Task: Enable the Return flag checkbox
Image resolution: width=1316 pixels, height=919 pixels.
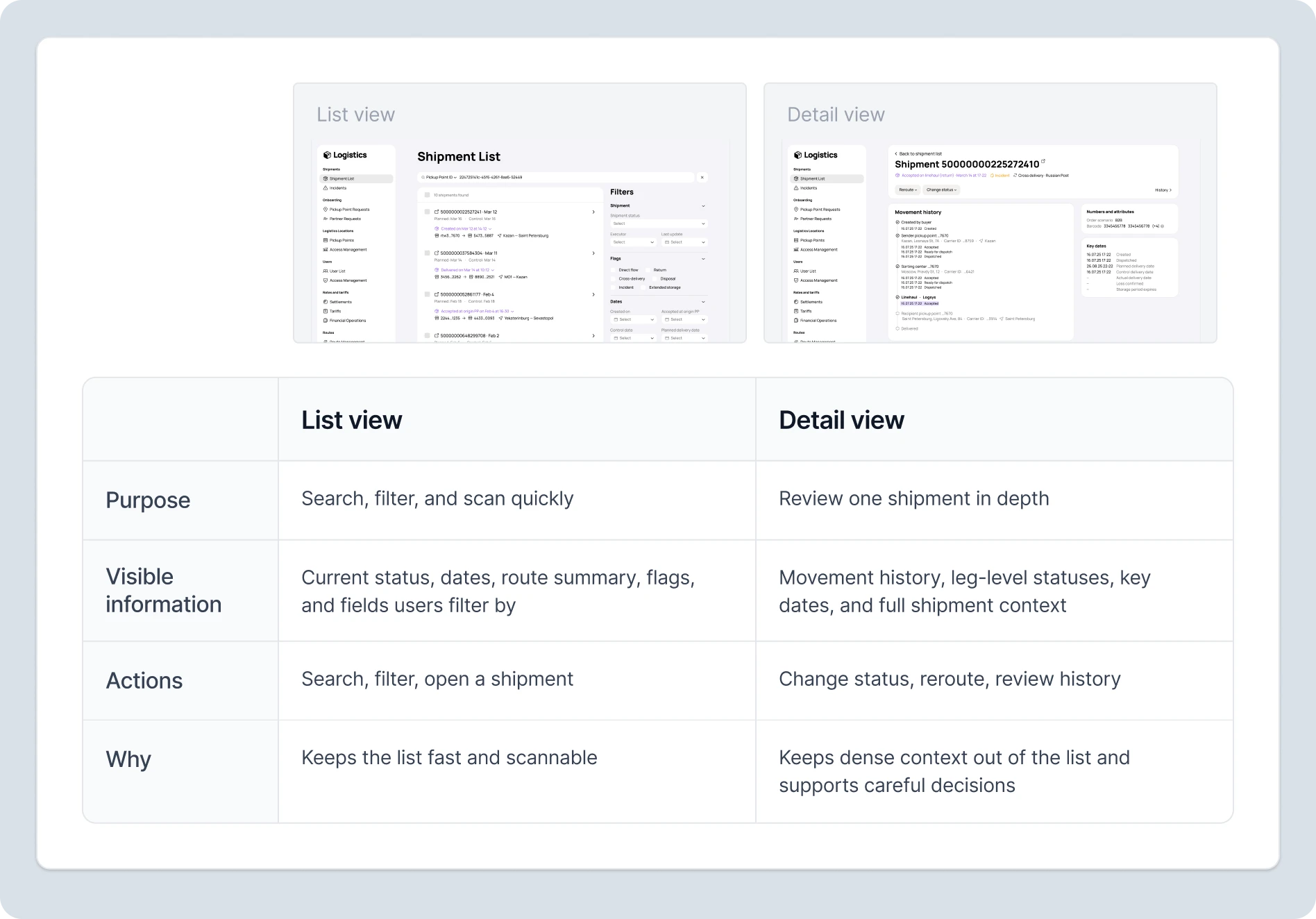Action: [648, 270]
